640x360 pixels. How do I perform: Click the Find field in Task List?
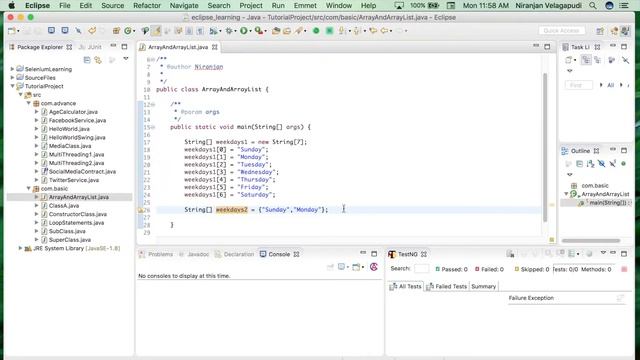coord(579,85)
